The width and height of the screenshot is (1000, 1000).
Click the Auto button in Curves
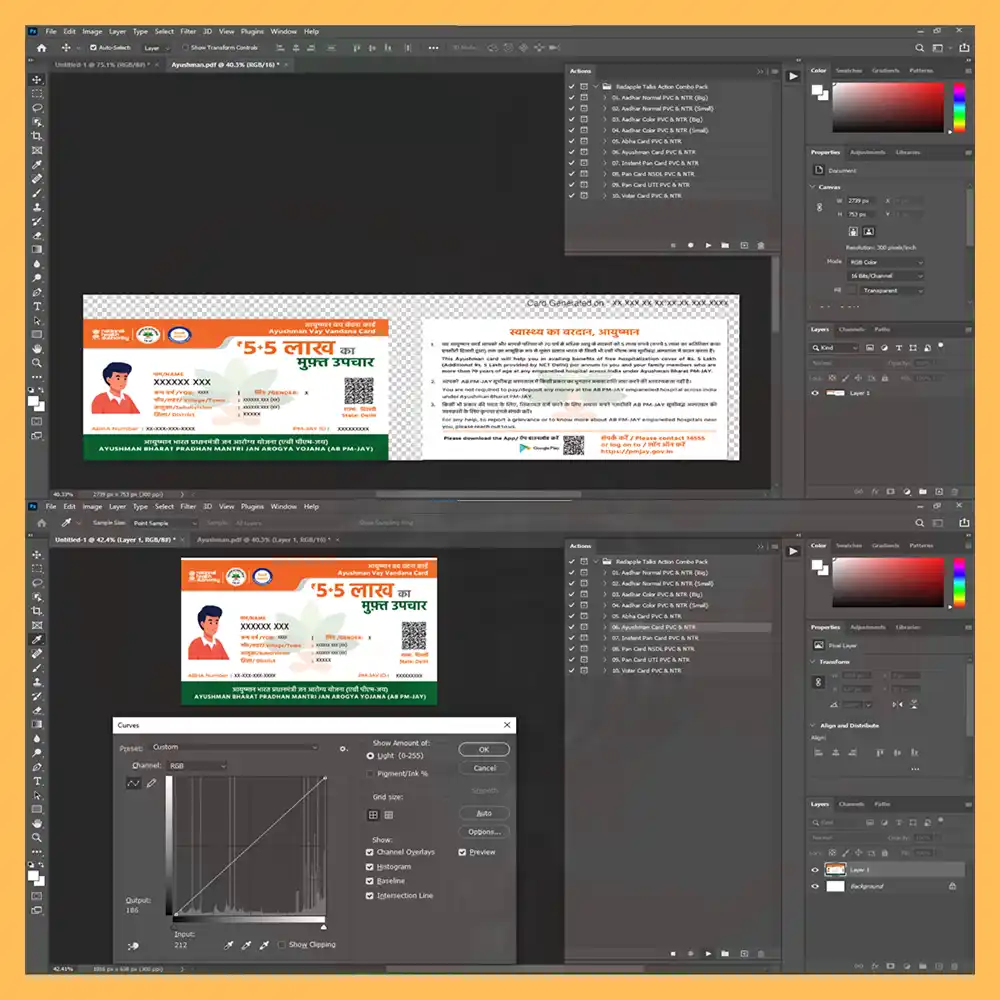[x=483, y=813]
